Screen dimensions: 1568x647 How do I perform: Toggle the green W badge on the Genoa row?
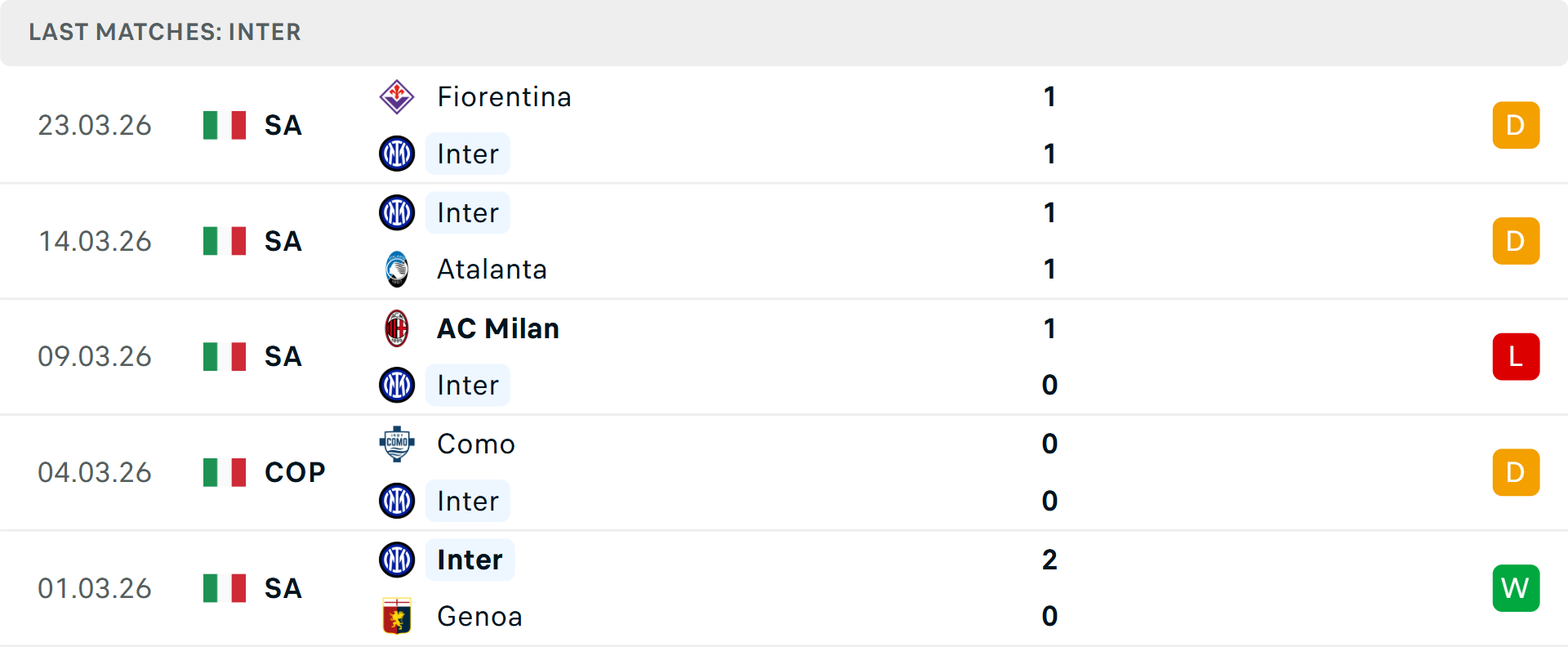pyautogui.click(x=1516, y=588)
